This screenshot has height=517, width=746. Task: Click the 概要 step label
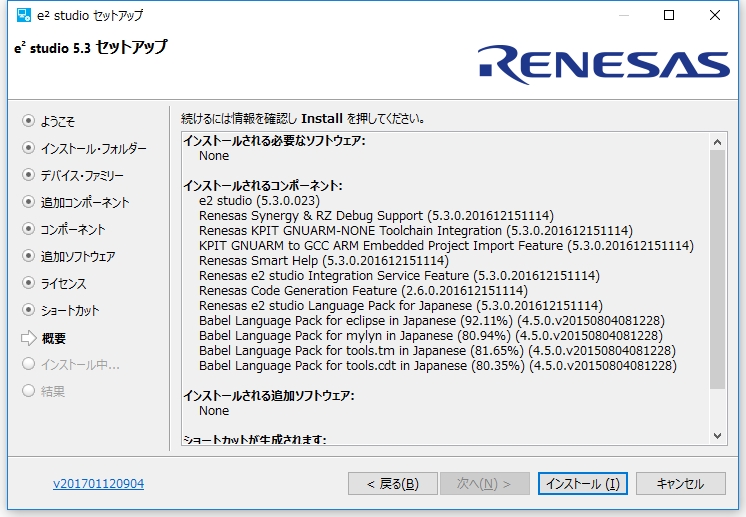click(x=53, y=338)
